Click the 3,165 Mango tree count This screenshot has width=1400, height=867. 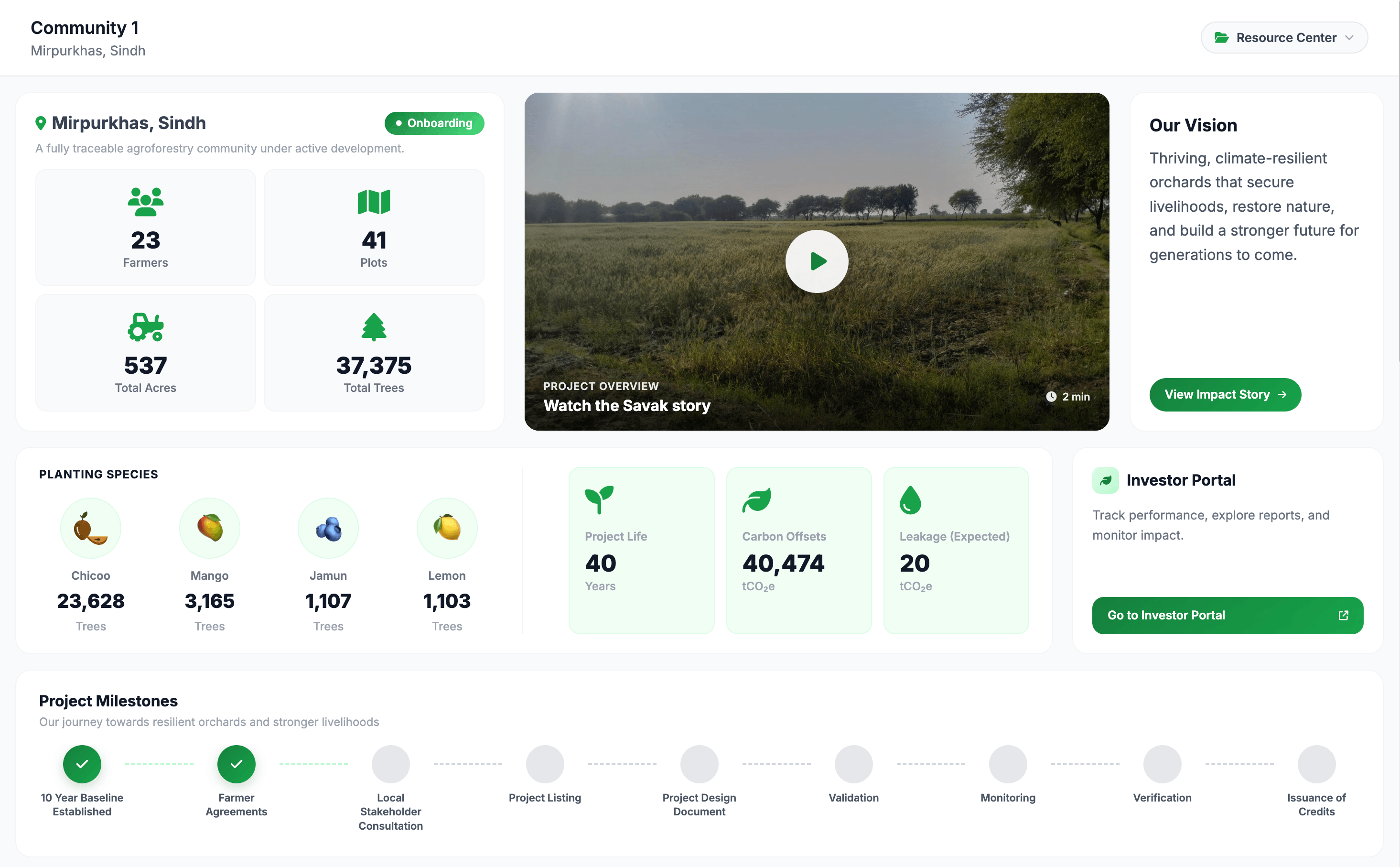[209, 602]
